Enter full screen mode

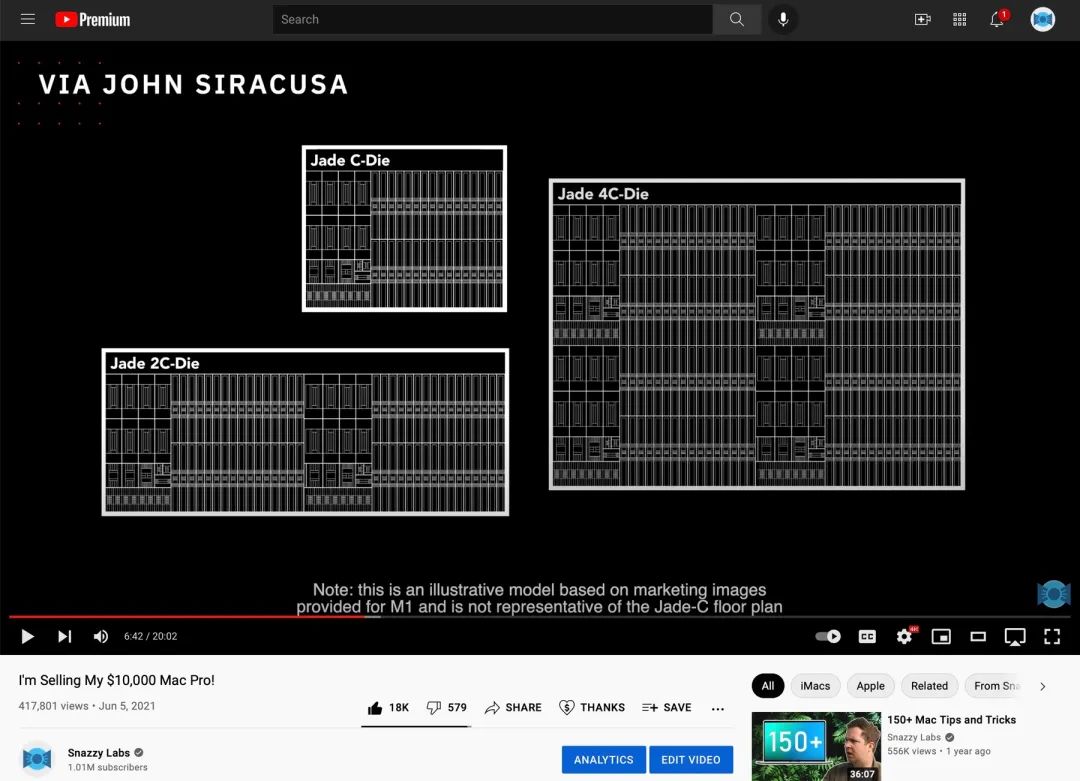[x=1052, y=636]
